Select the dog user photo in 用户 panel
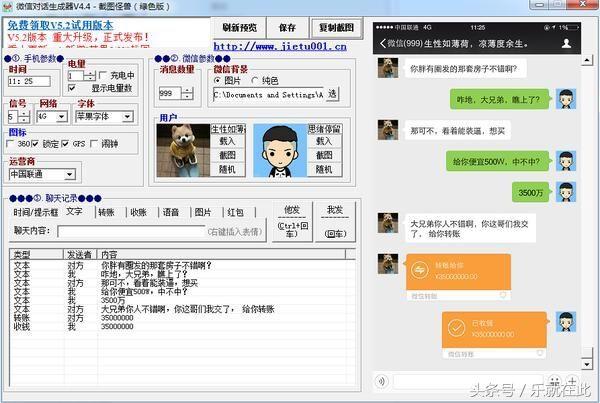 pos(183,150)
